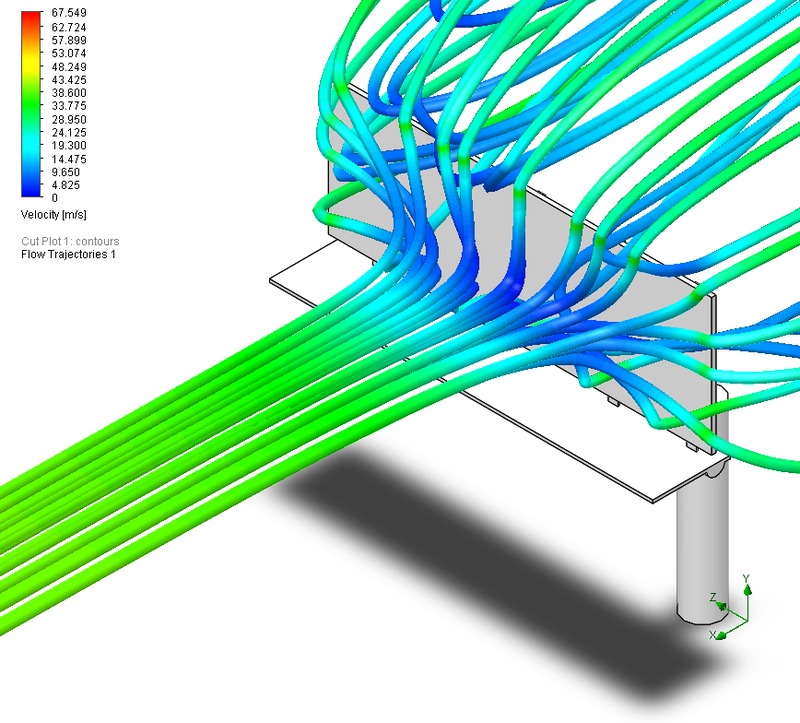Click the 19.300 legend tick value
Viewport: 800px width, 723px height.
pyautogui.click(x=66, y=145)
